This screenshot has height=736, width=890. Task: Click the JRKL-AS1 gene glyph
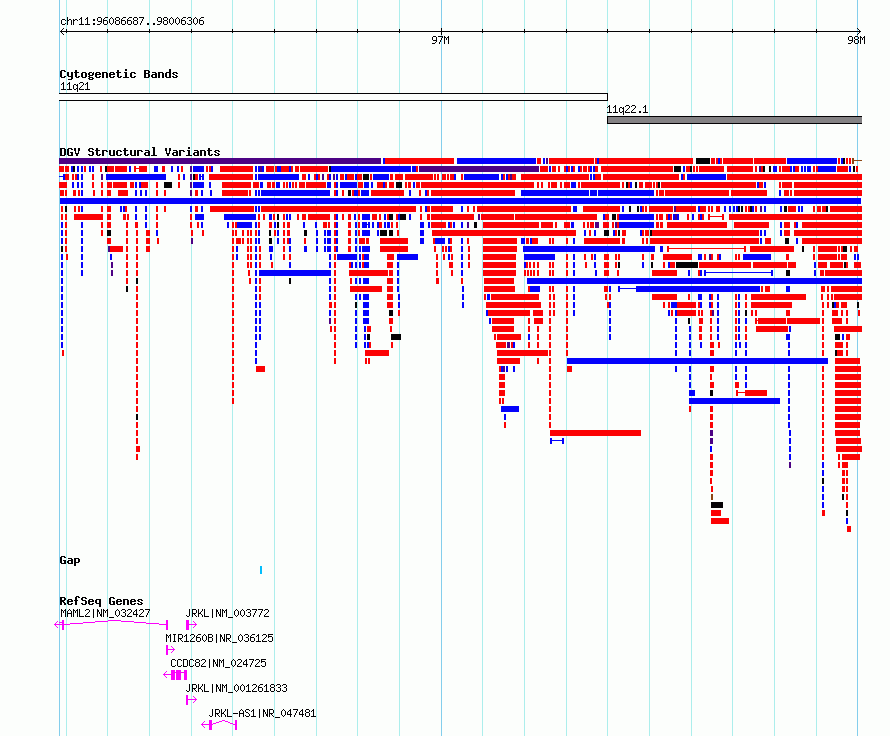[220, 725]
